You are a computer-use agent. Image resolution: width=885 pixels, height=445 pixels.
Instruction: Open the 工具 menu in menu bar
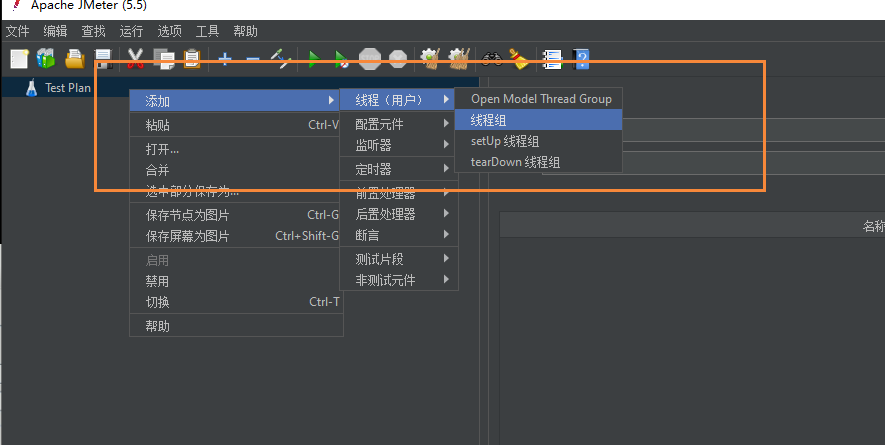pyautogui.click(x=207, y=31)
